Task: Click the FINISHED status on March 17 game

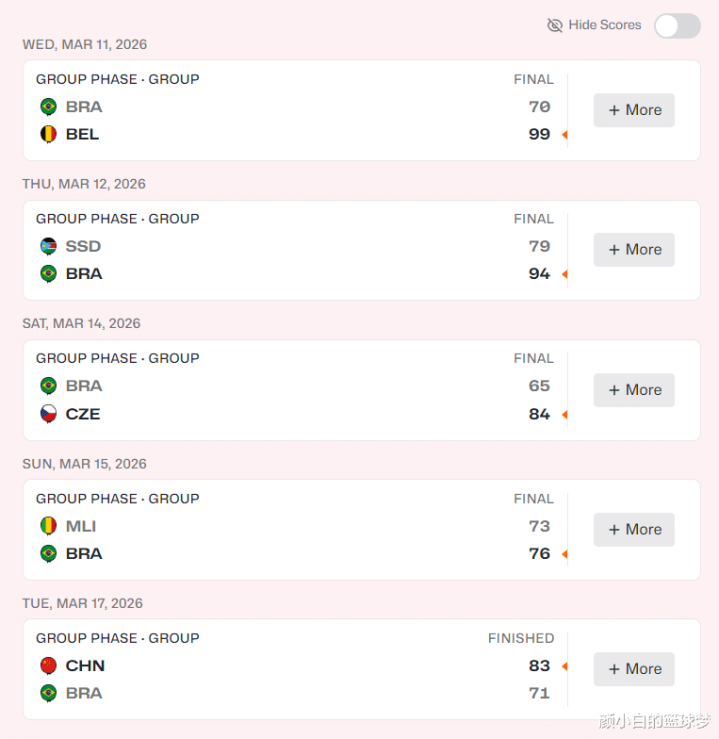Action: pos(520,638)
